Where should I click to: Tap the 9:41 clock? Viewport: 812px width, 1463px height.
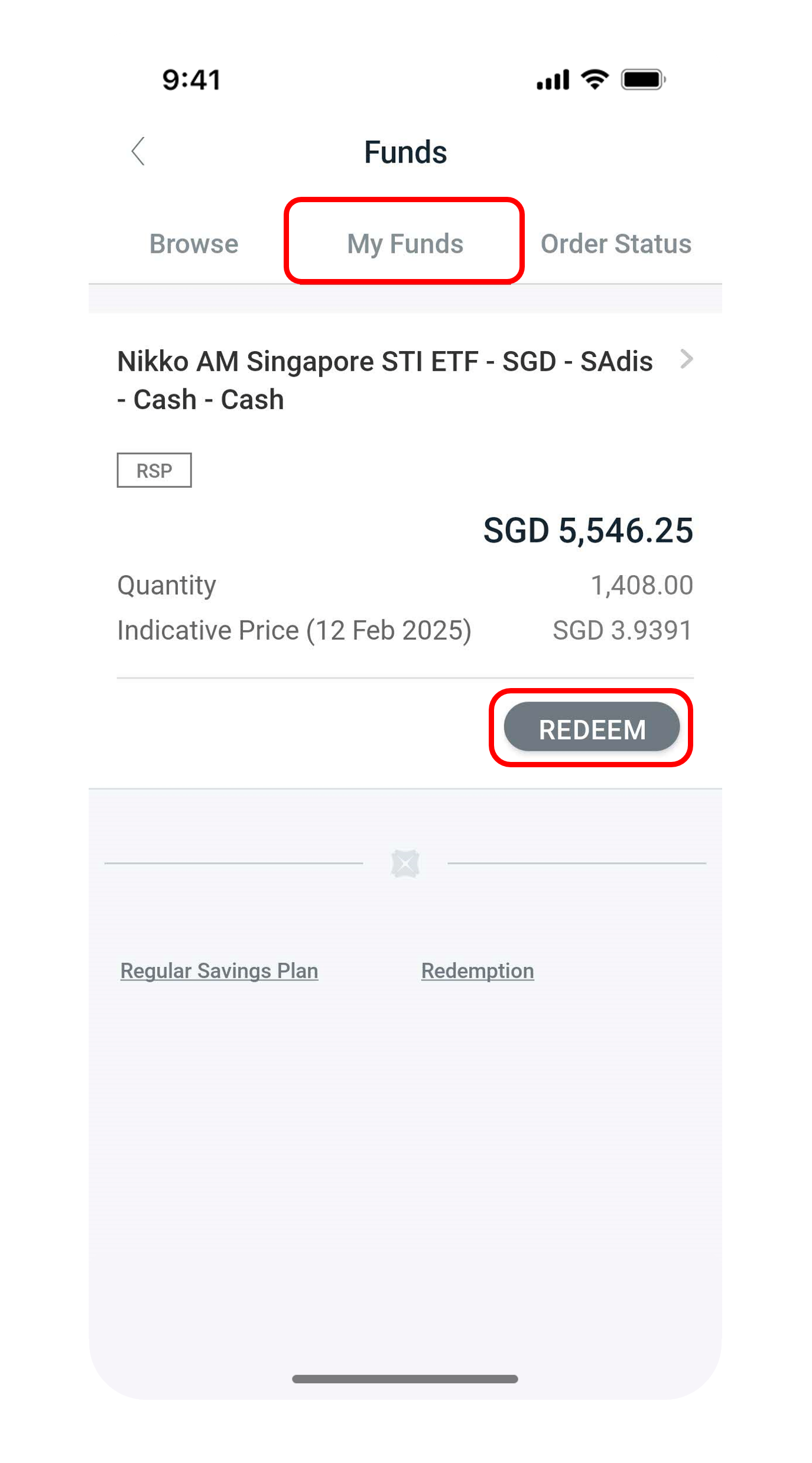191,80
